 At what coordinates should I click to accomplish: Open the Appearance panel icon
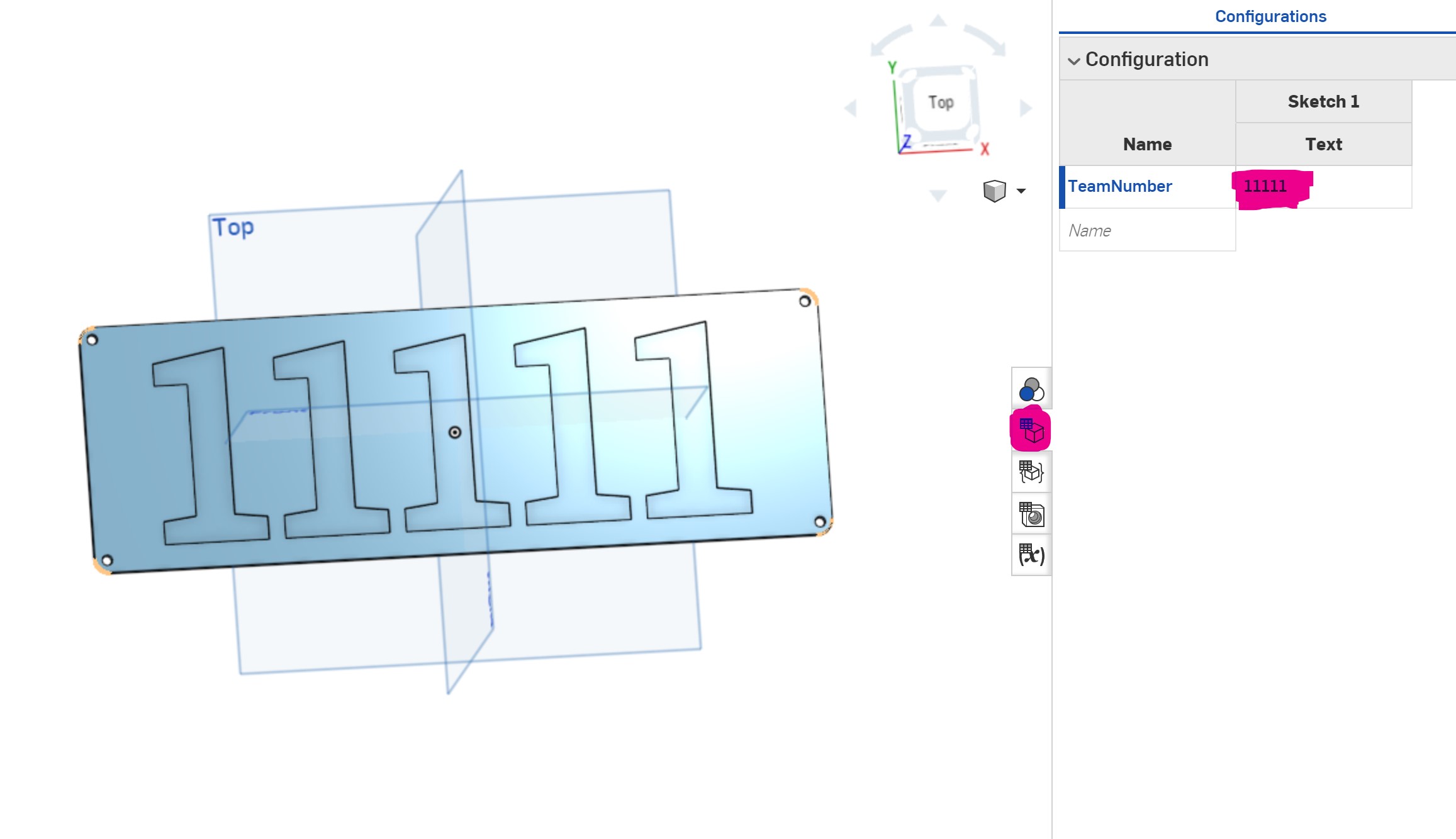pos(1031,389)
